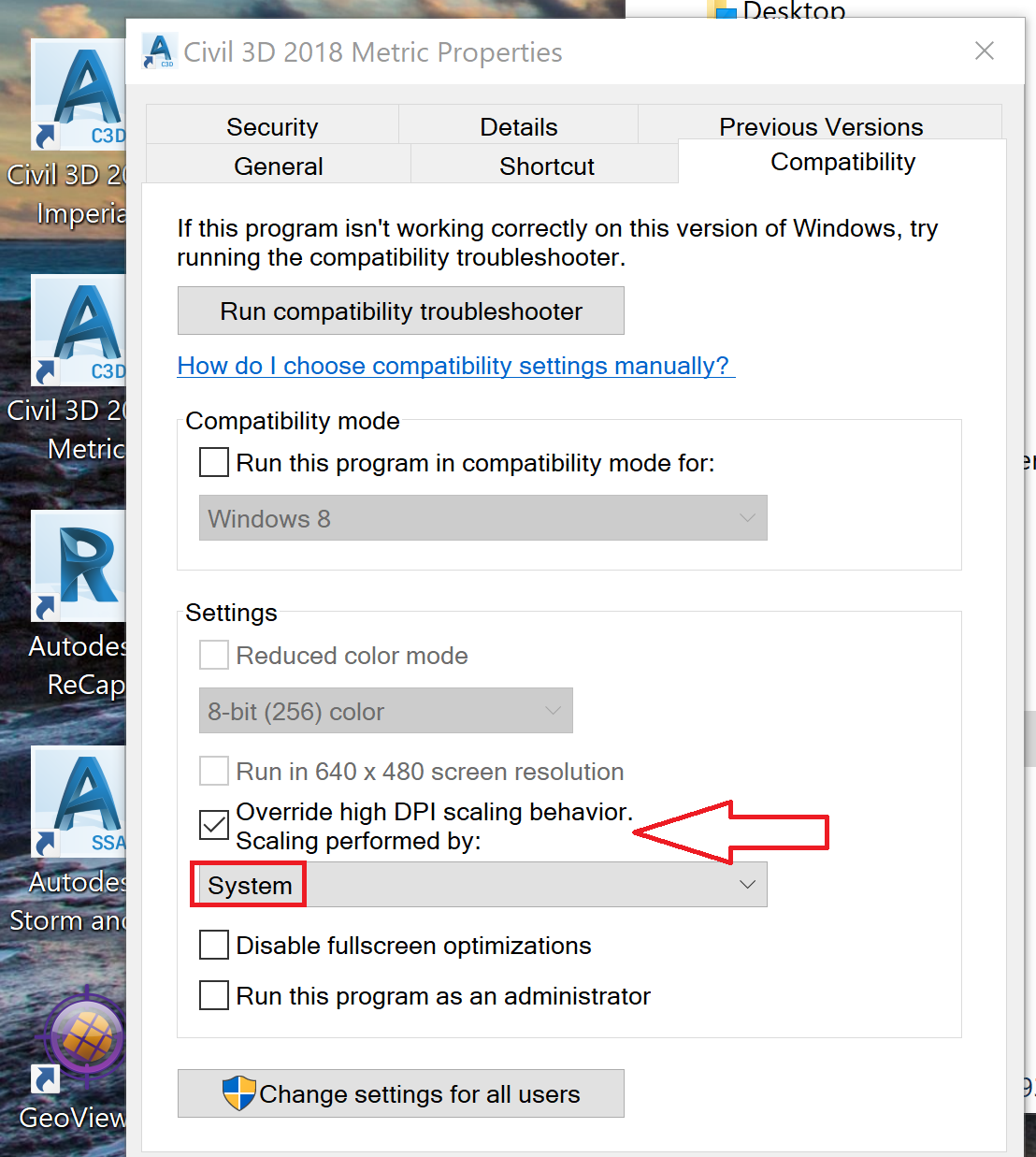Image resolution: width=1036 pixels, height=1157 pixels.
Task: Run compatibility troubleshooter
Action: click(400, 311)
